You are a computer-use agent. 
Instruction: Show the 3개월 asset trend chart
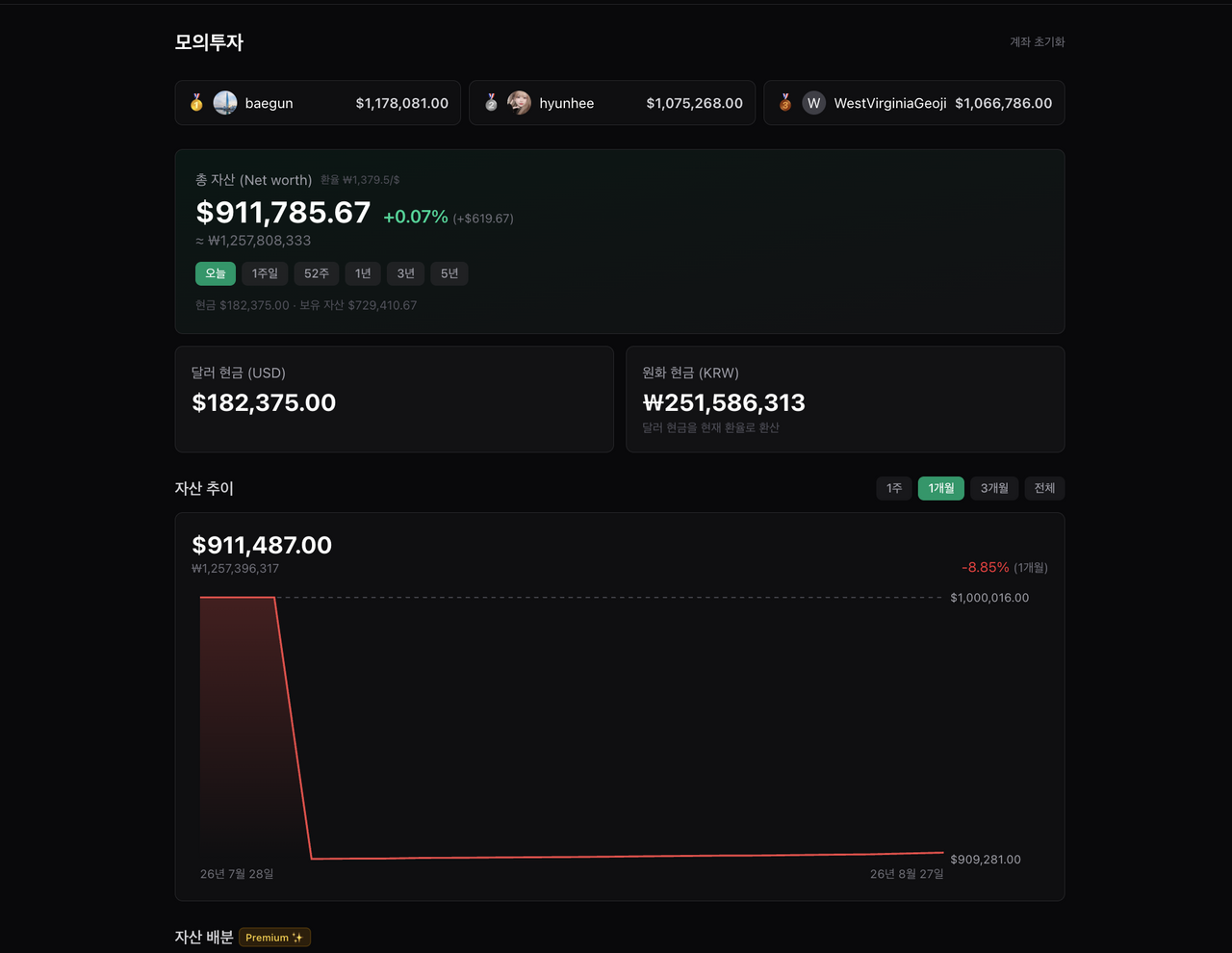pos(994,488)
